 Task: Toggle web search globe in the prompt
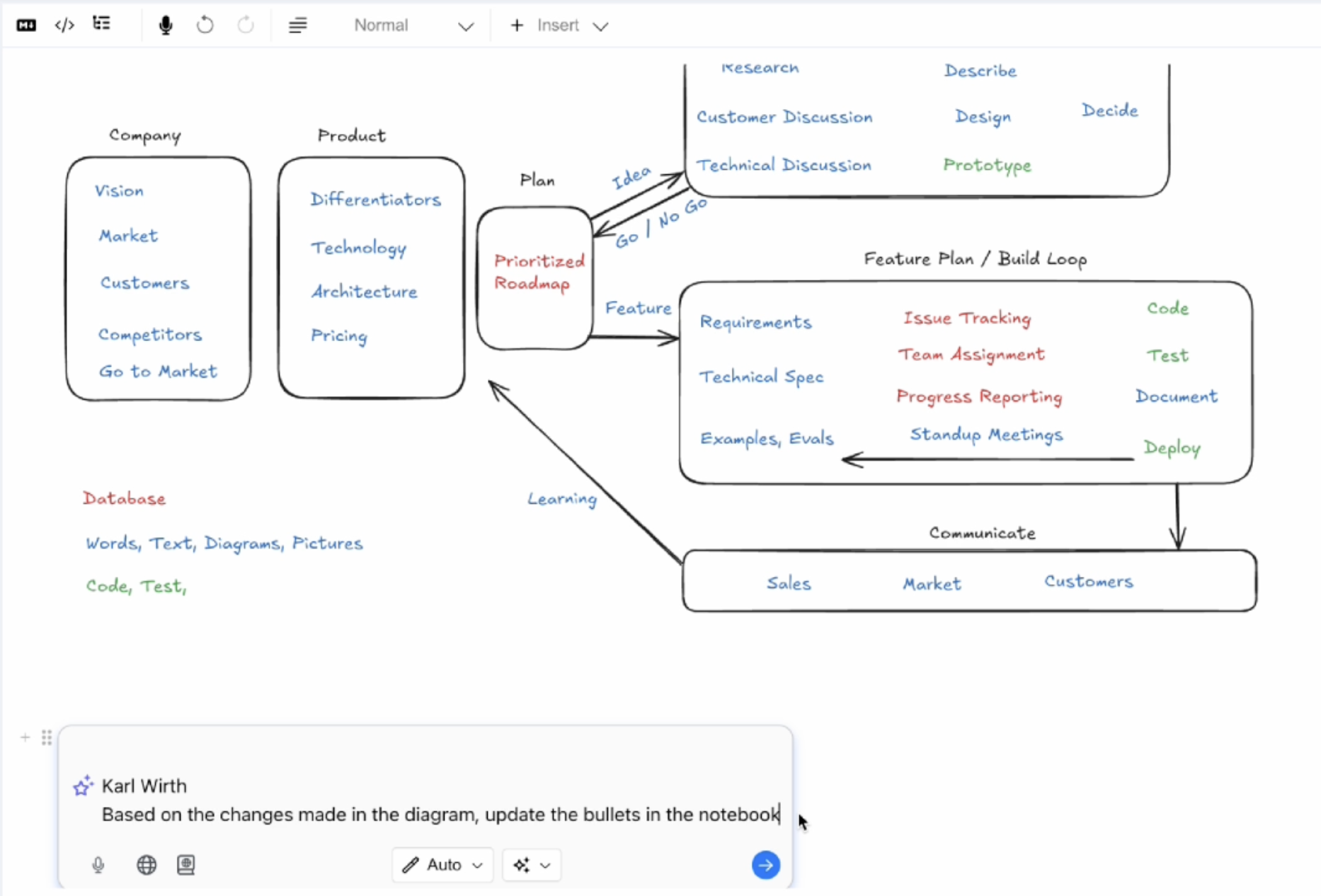(x=147, y=865)
